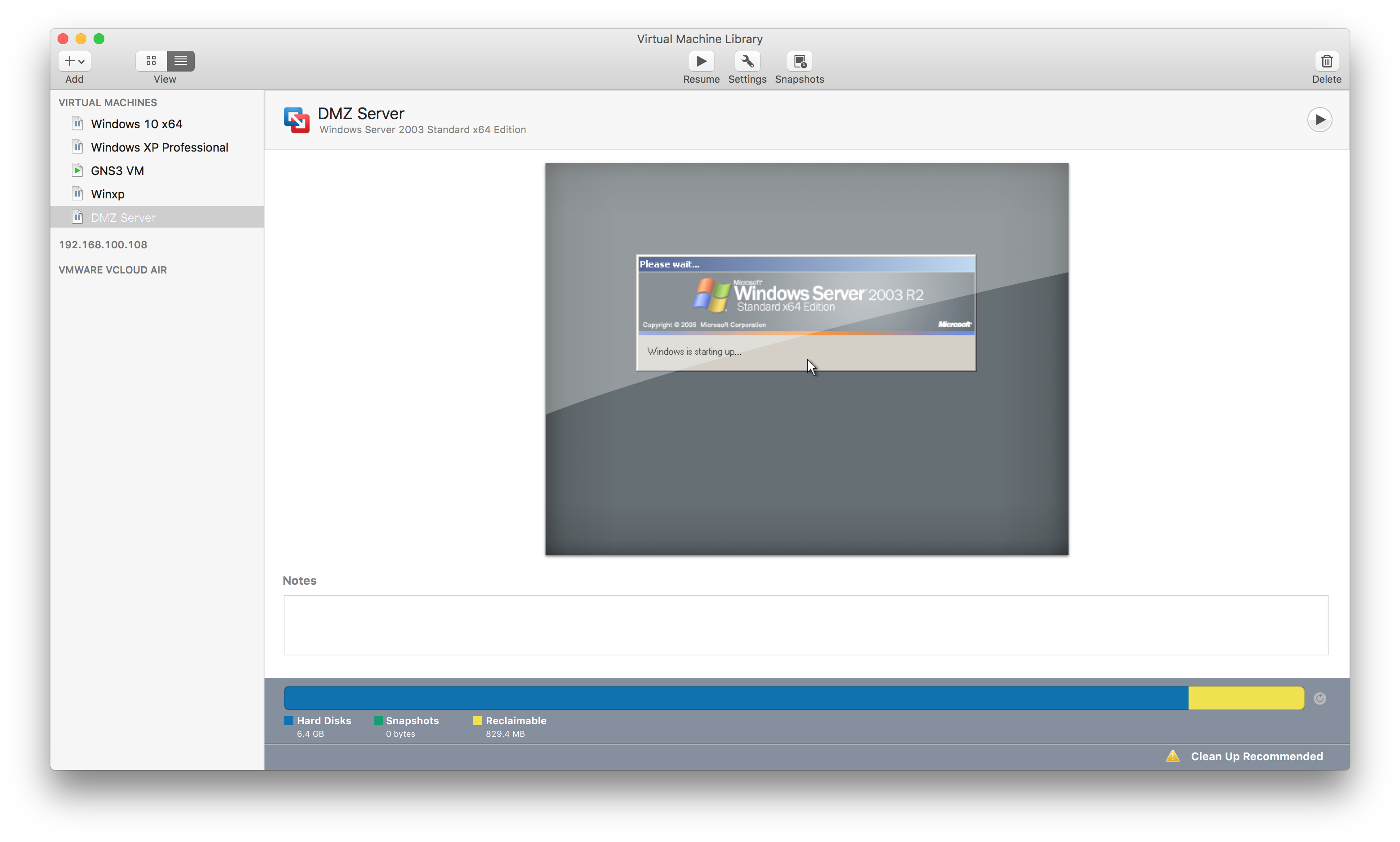Click inside the Notes text field
The width and height of the screenshot is (1400, 842).
(805, 625)
